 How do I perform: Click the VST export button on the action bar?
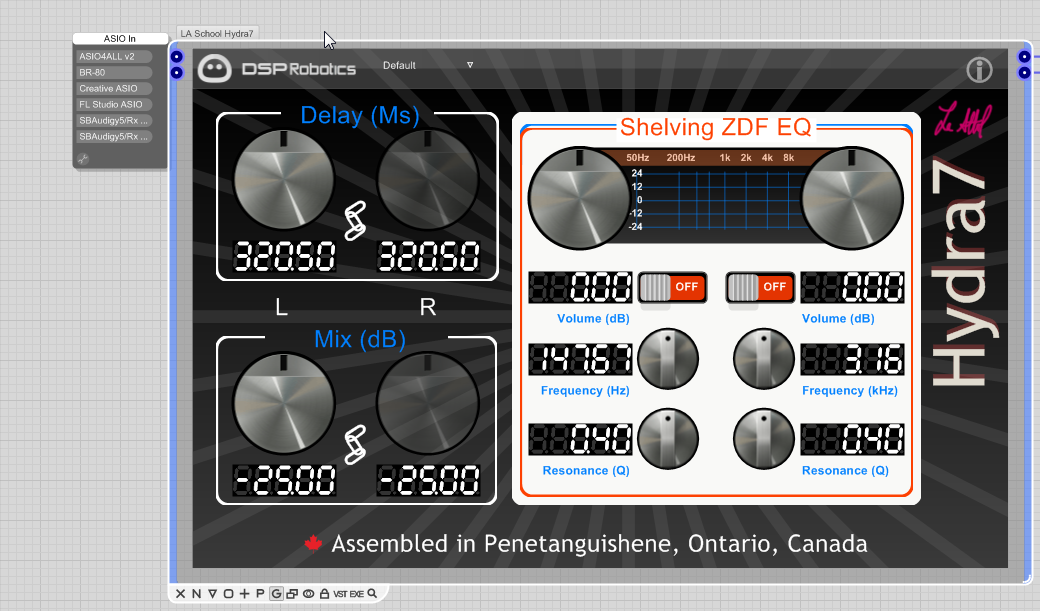click(x=340, y=594)
